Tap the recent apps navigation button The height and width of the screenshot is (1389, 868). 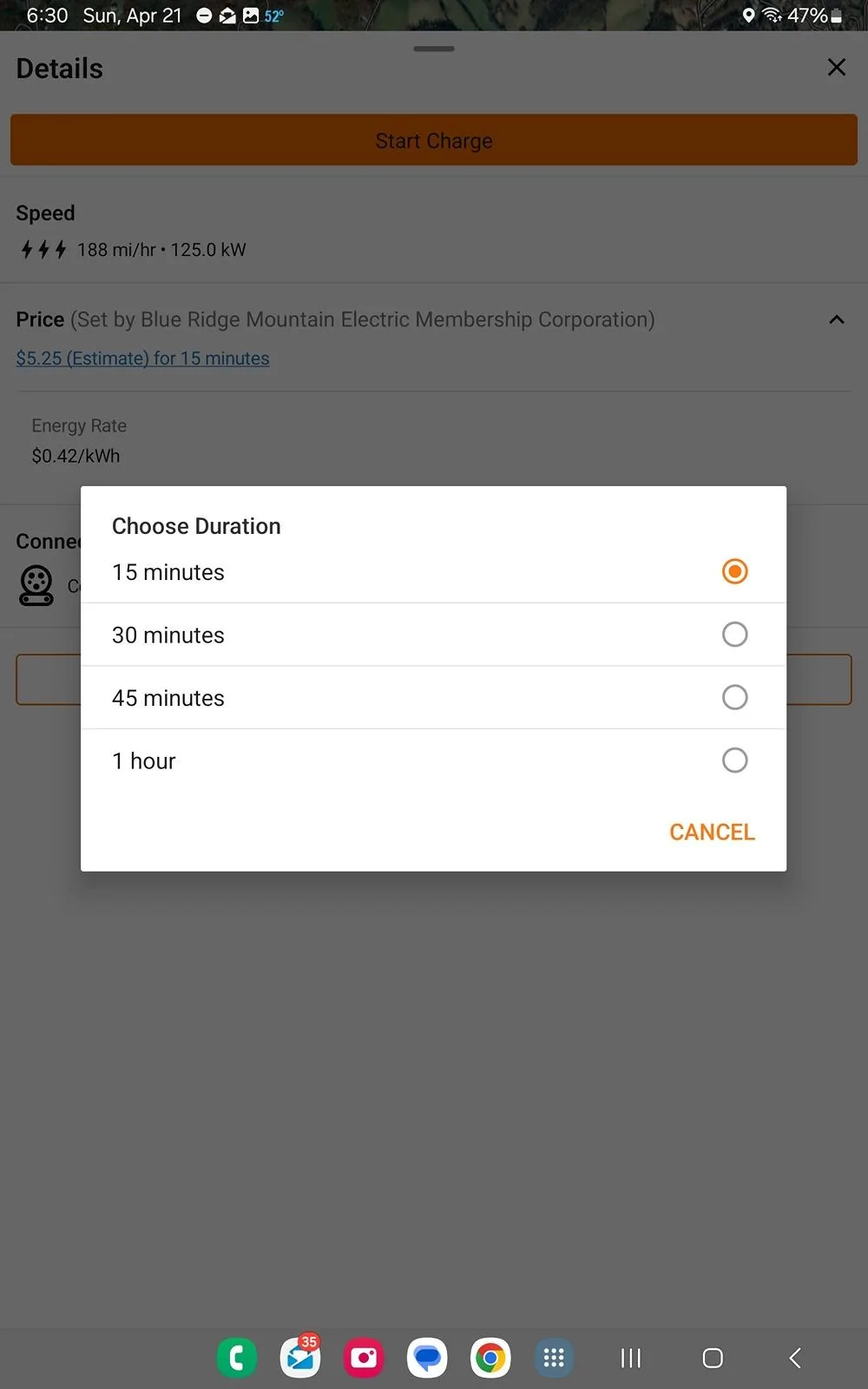(631, 1358)
